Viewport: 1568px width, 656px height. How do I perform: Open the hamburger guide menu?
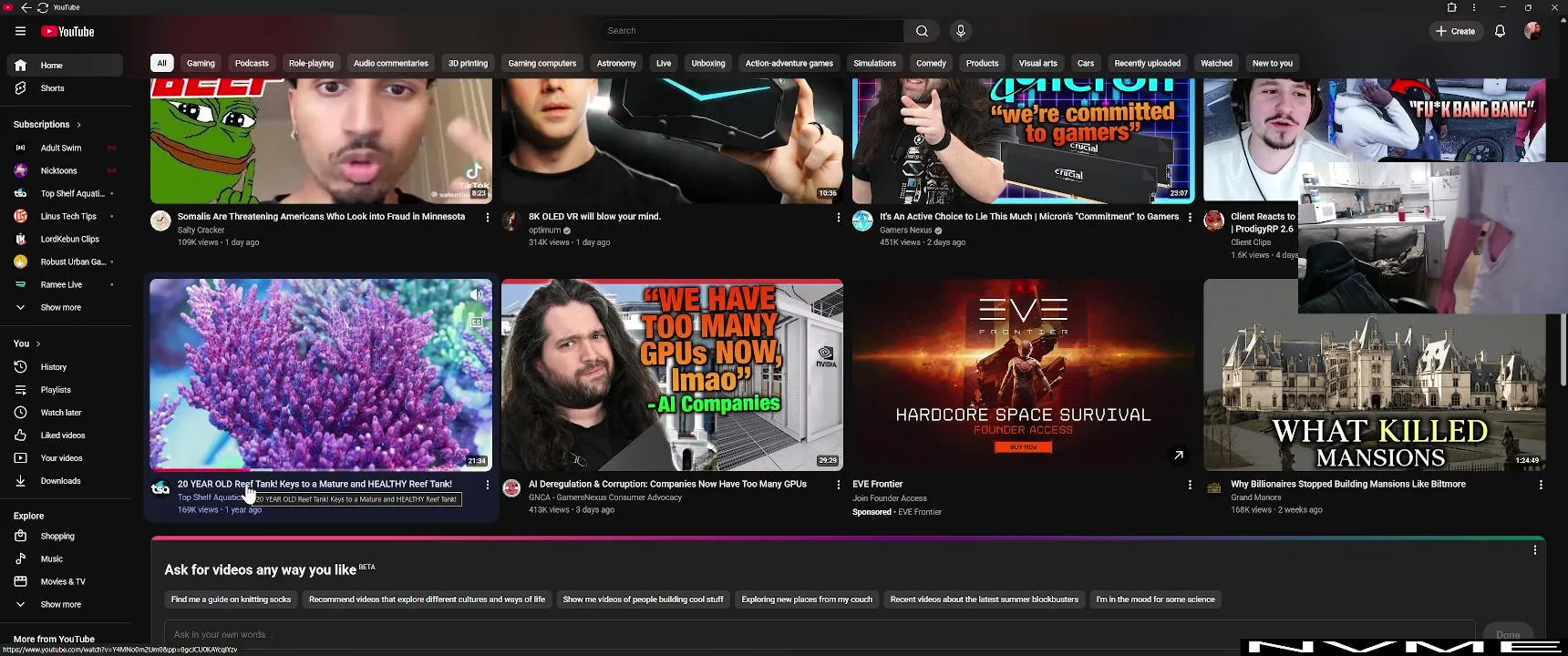tap(20, 31)
